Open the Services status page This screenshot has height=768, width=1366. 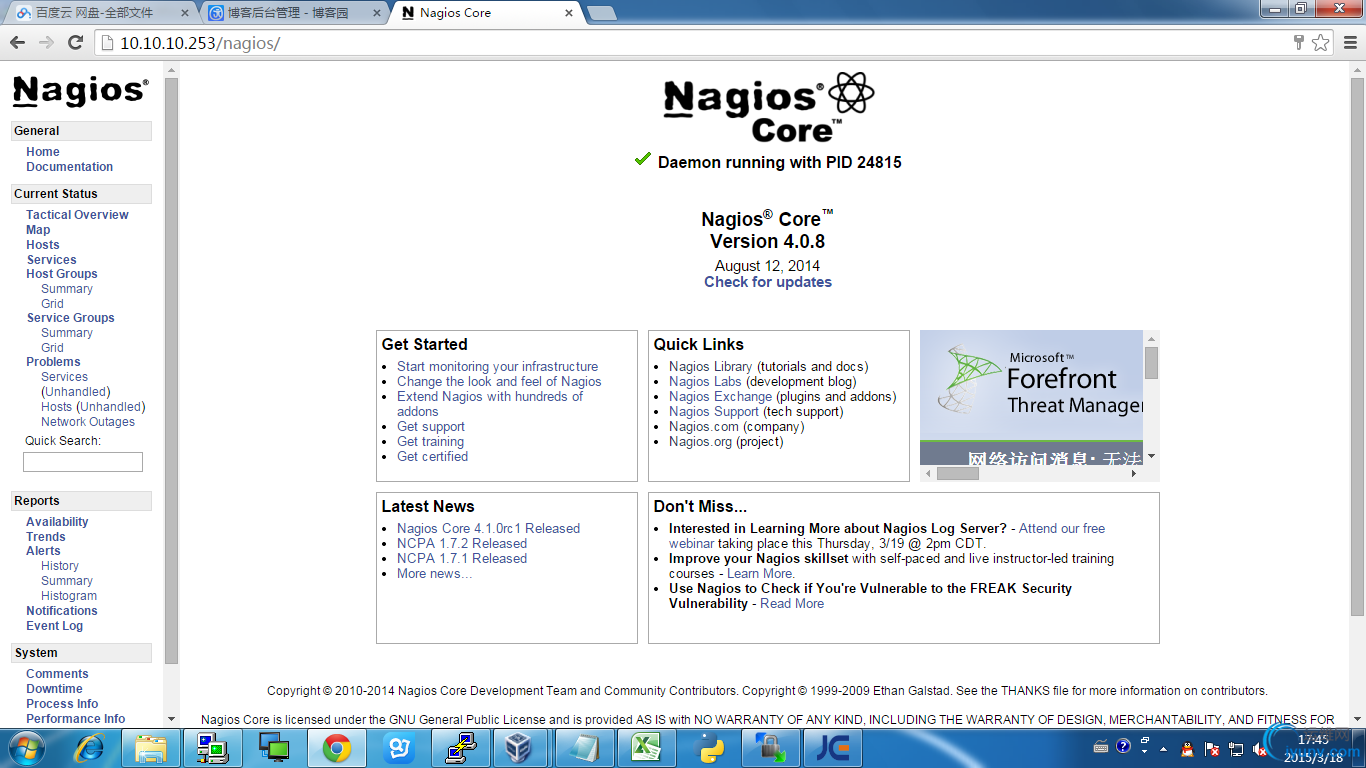coord(51,260)
